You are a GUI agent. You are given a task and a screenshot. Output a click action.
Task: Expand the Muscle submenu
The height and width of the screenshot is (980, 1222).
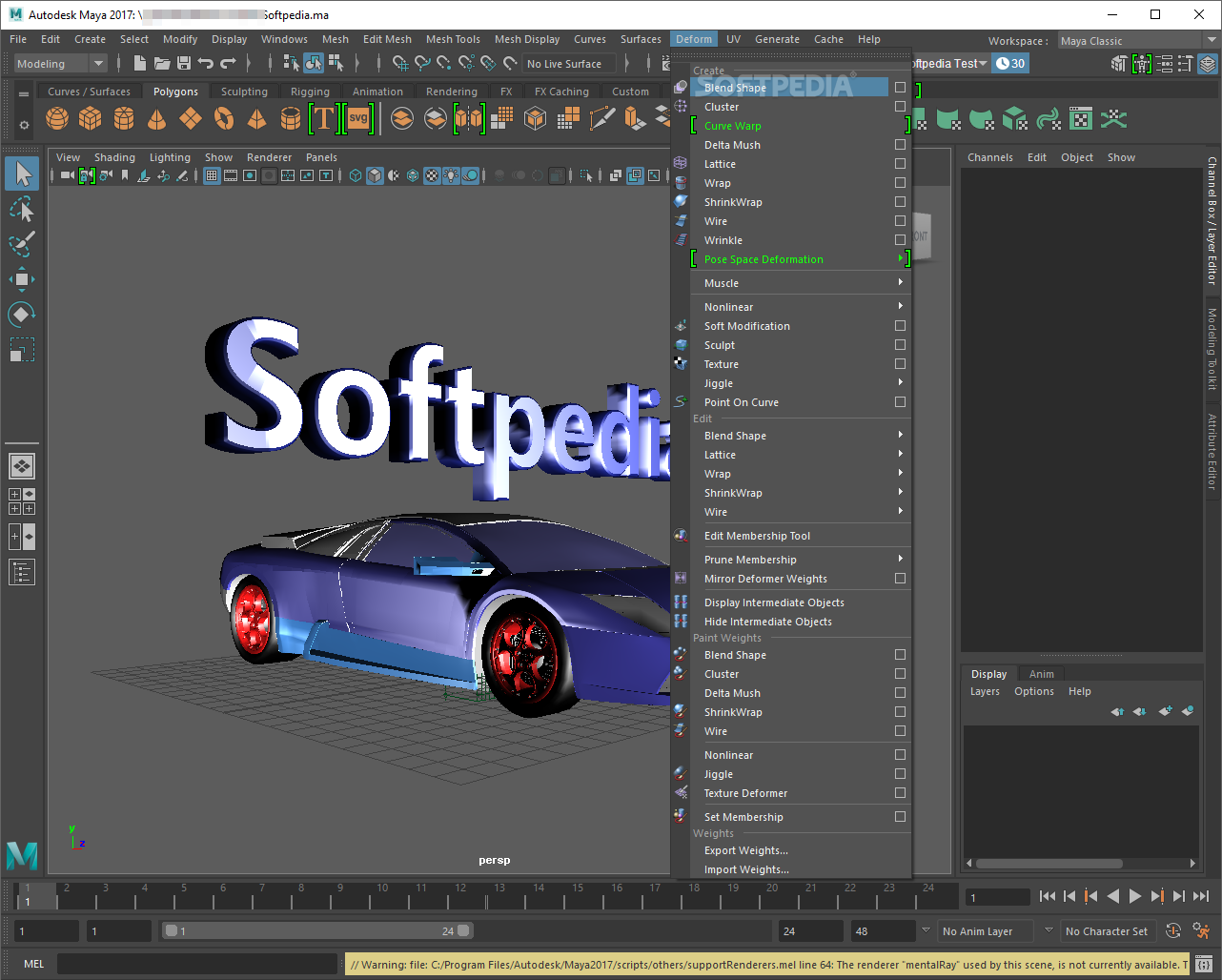801,283
